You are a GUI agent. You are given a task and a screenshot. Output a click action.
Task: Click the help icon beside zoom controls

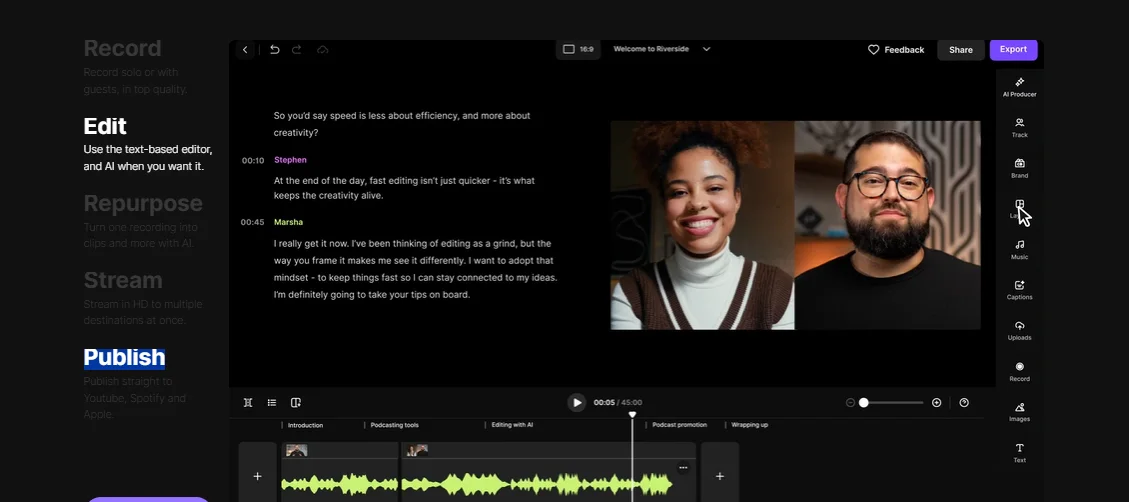(964, 403)
